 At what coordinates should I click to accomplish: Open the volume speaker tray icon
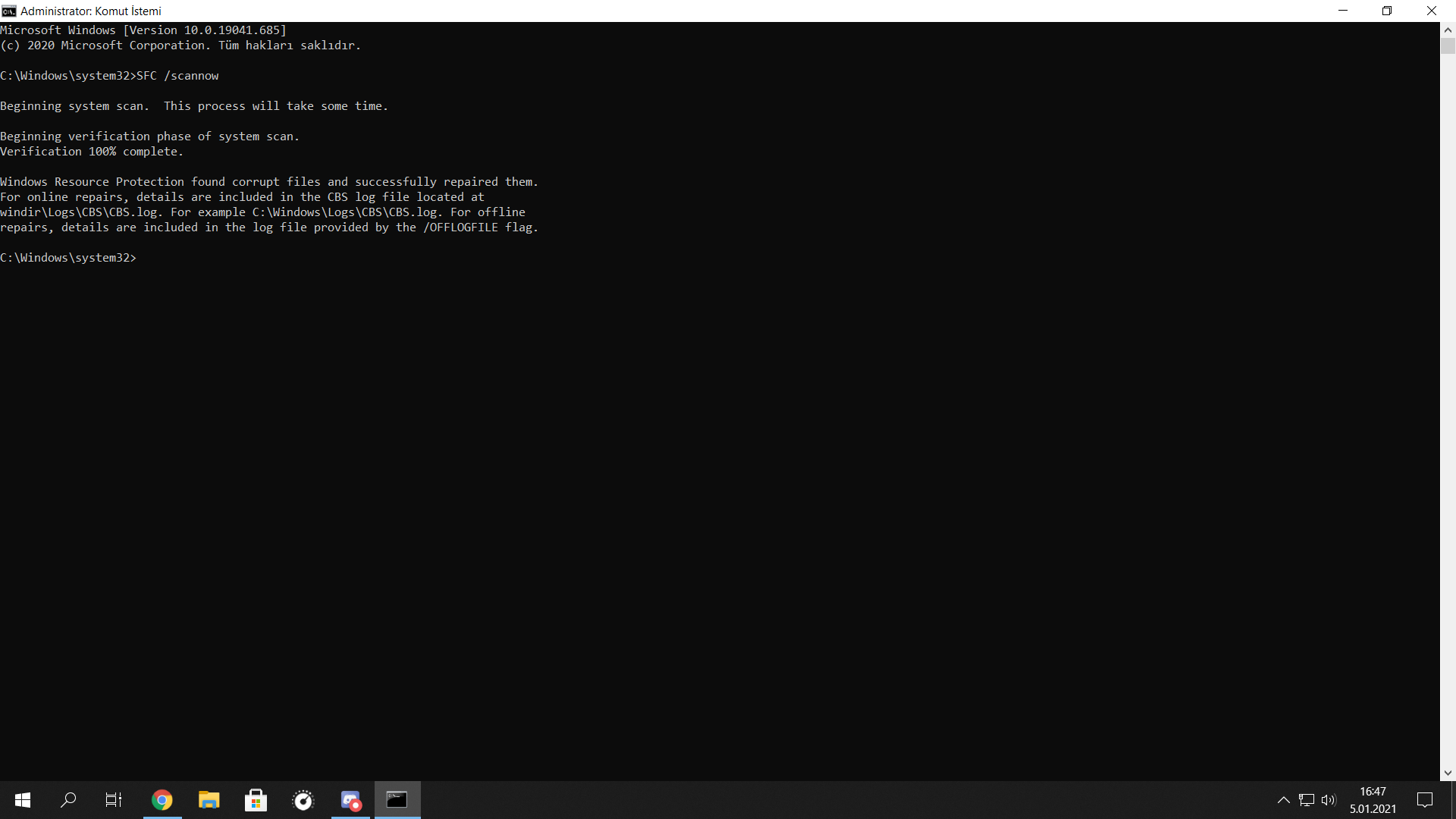(x=1329, y=800)
